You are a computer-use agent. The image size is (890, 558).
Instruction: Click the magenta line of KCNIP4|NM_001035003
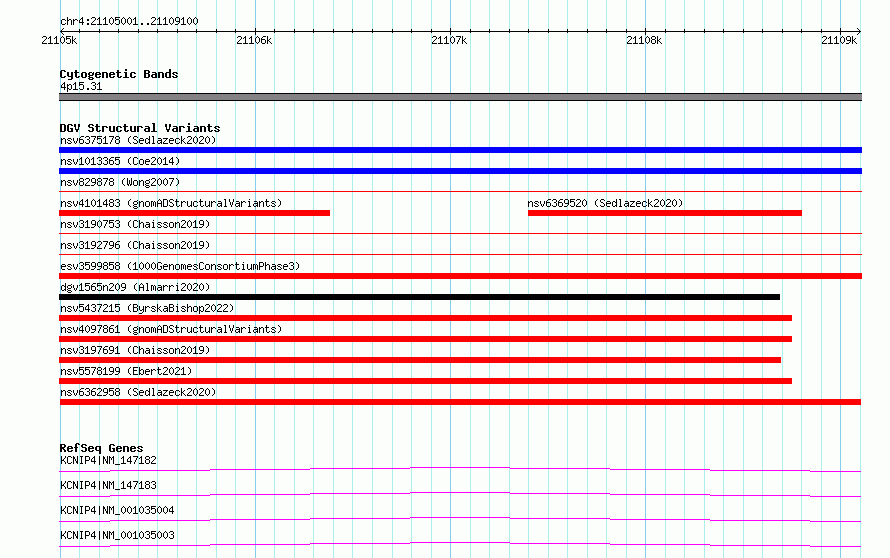click(x=460, y=544)
